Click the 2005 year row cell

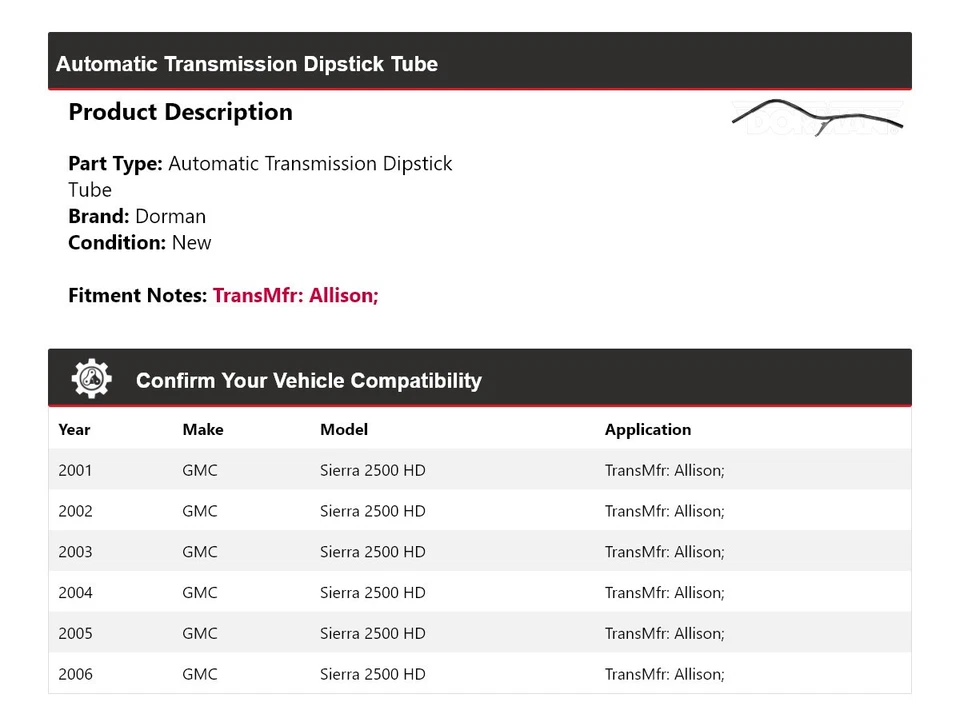coord(75,634)
